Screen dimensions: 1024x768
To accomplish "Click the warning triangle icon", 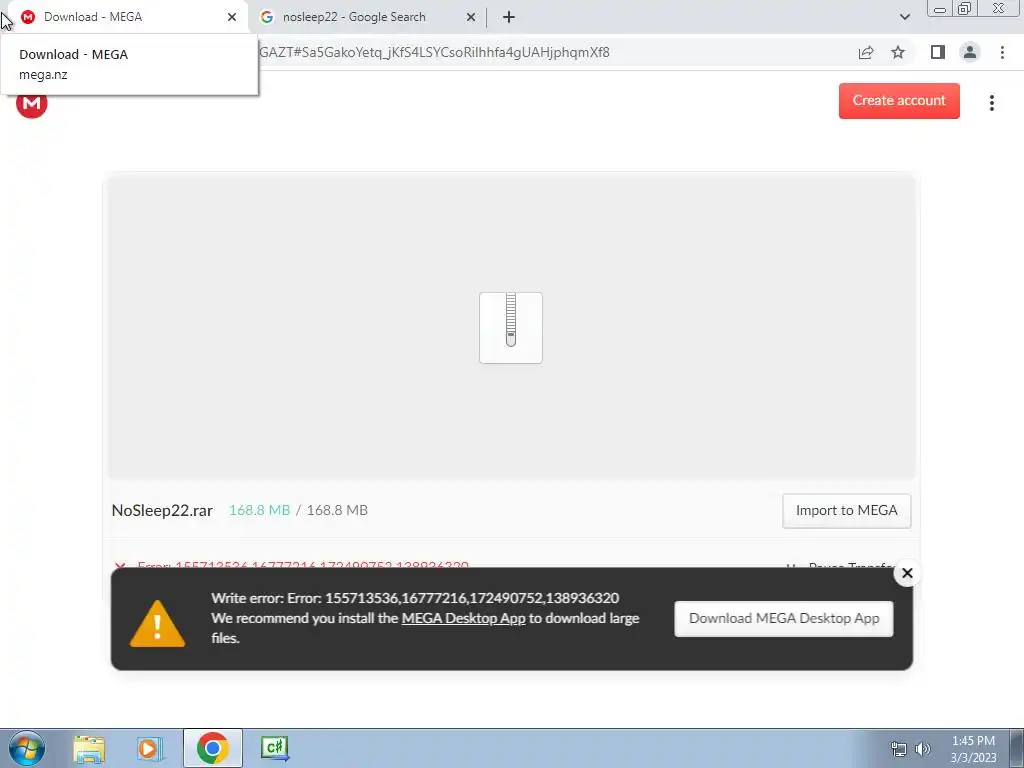I will click(157, 624).
